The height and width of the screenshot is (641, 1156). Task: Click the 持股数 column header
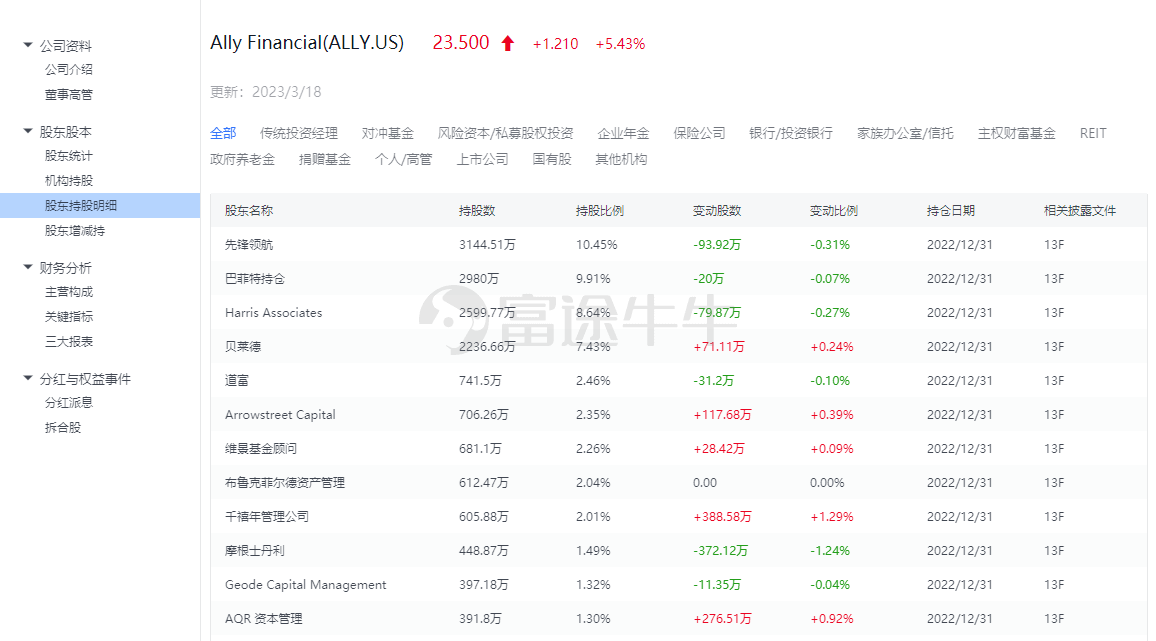coord(476,211)
